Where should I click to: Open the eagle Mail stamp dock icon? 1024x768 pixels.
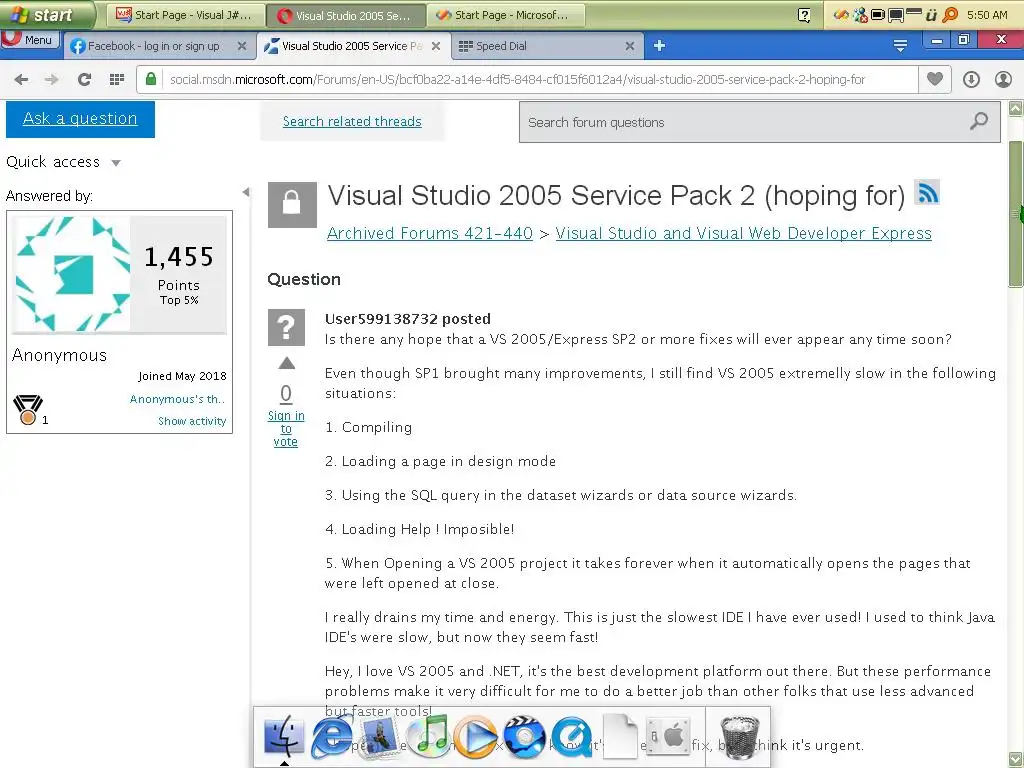[379, 737]
